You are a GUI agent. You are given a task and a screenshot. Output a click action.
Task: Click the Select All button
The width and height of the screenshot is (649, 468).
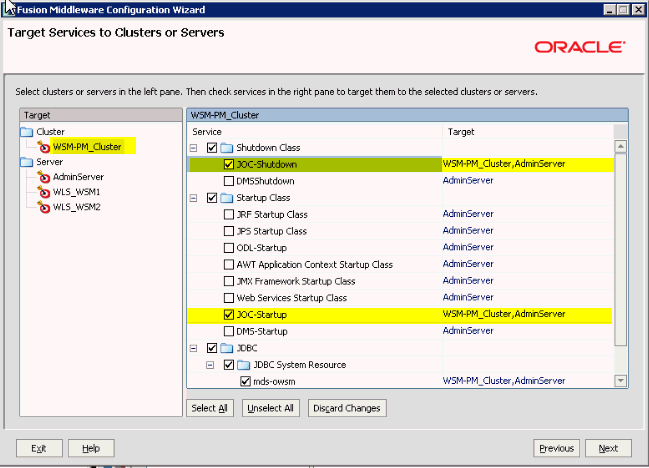210,408
